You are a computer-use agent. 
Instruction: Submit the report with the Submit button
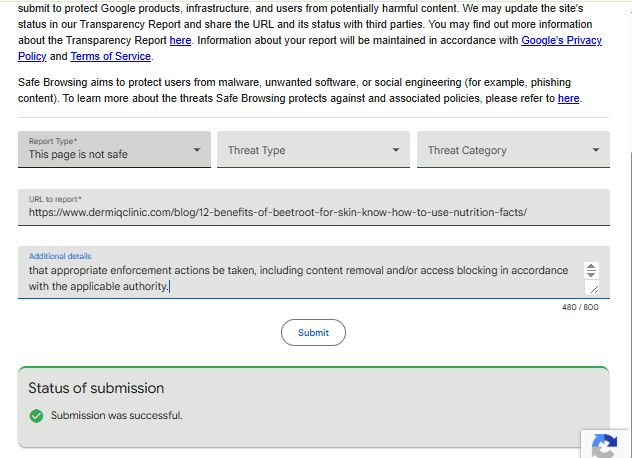(x=313, y=333)
